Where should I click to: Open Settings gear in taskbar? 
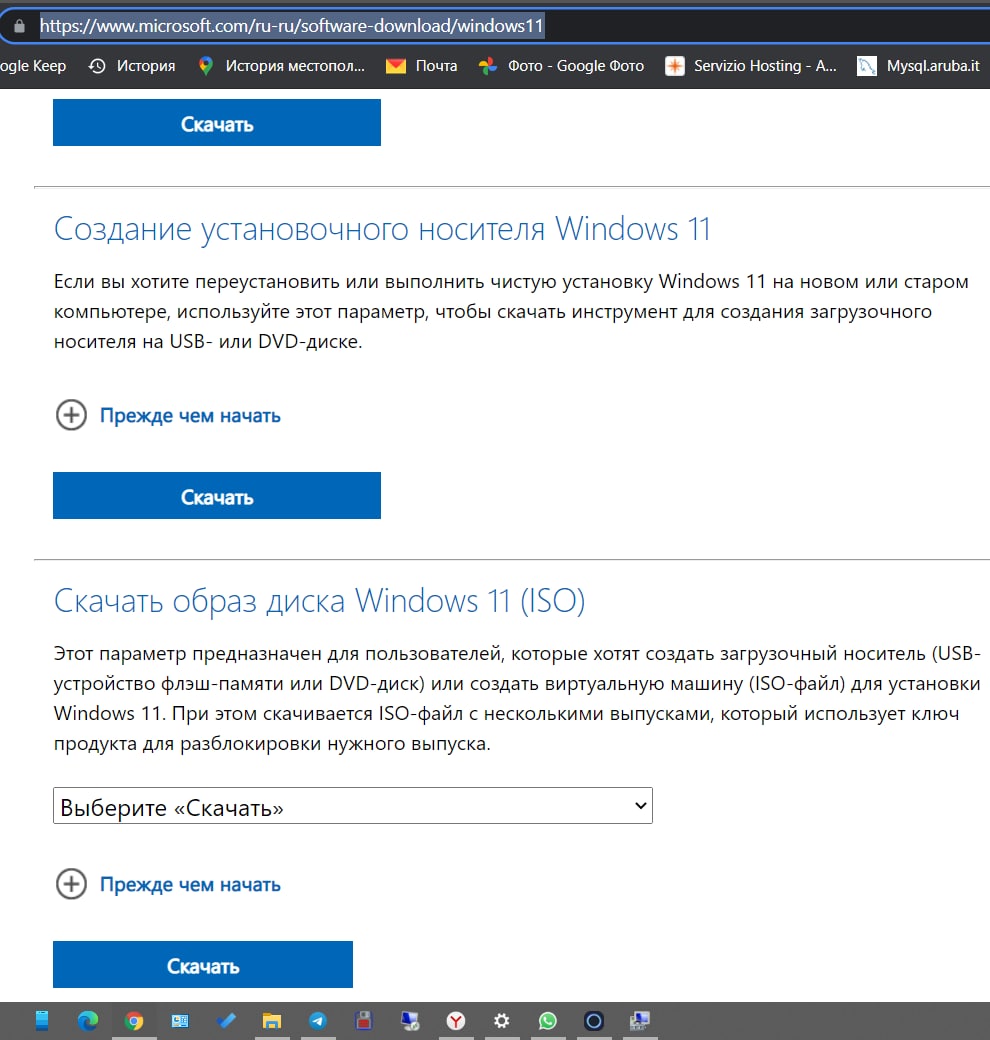[502, 1021]
